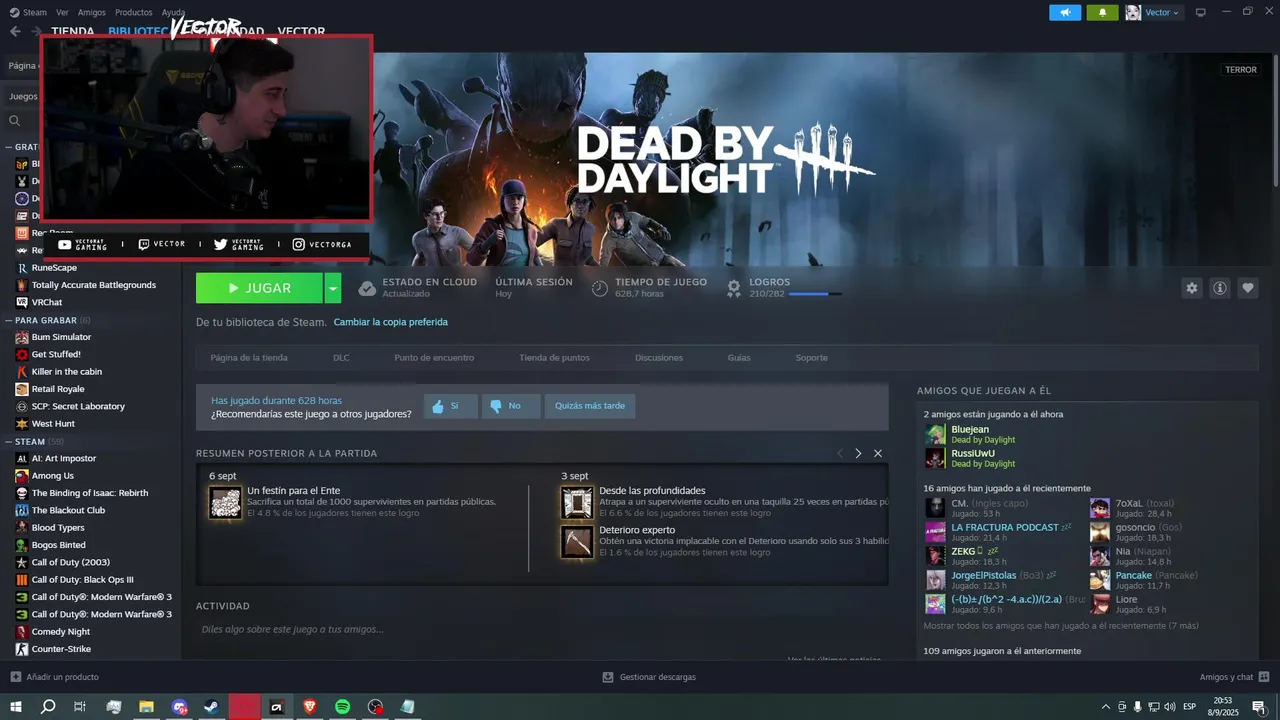Click the green megaphone announcements button

(1065, 12)
